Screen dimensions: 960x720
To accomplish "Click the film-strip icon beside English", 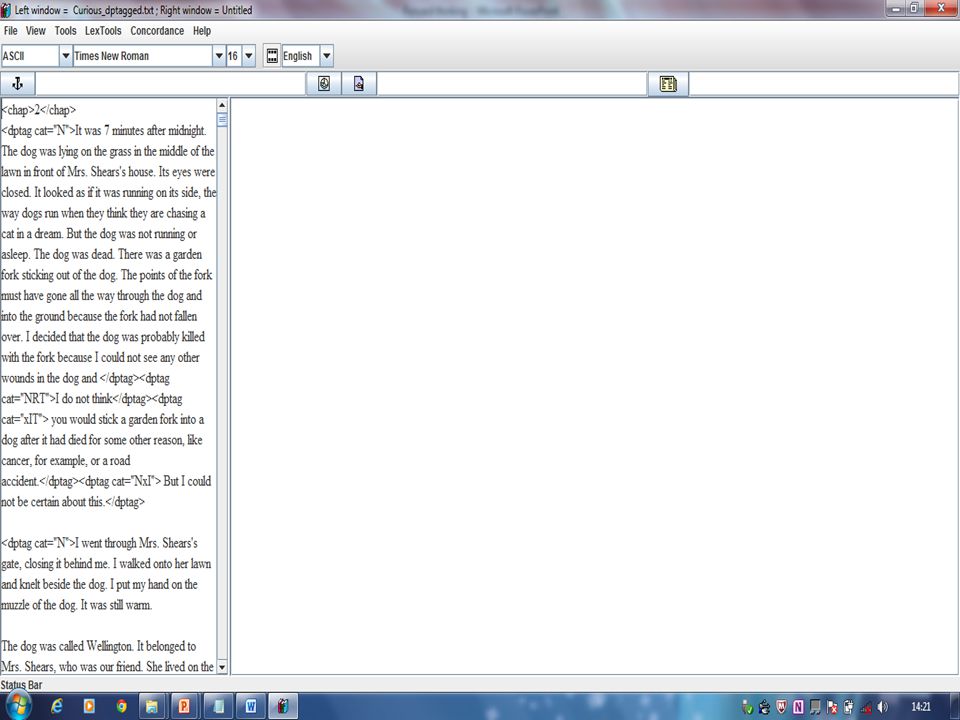I will tap(272, 56).
